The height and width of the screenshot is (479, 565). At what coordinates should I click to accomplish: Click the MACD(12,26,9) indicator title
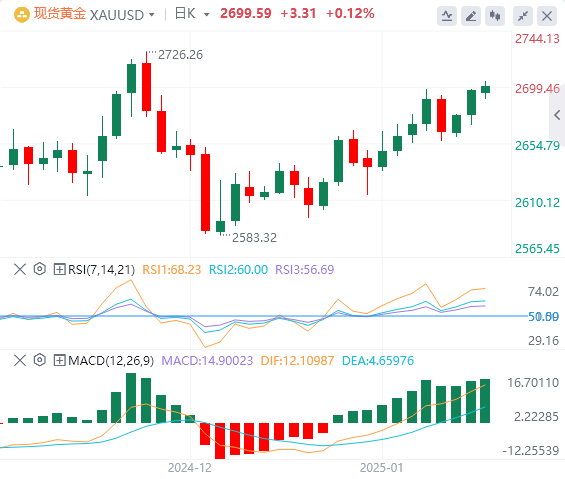click(111, 360)
